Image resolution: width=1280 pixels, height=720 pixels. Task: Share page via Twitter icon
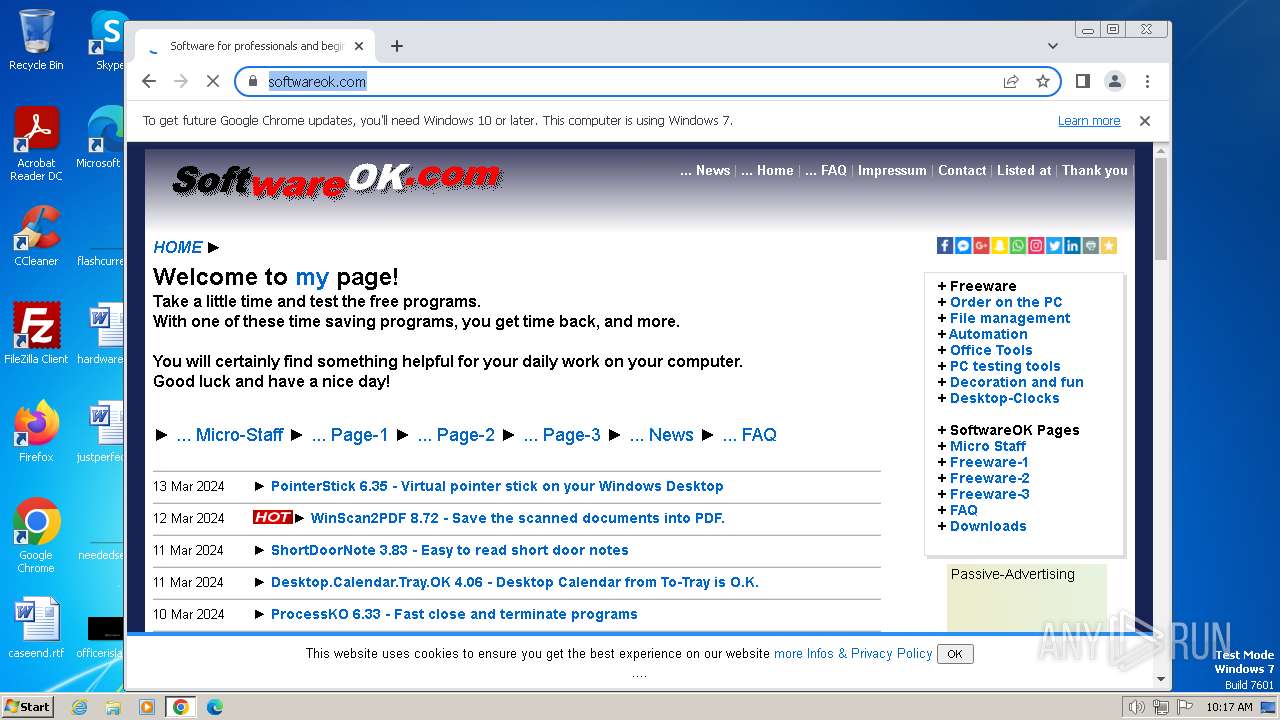(x=1054, y=246)
